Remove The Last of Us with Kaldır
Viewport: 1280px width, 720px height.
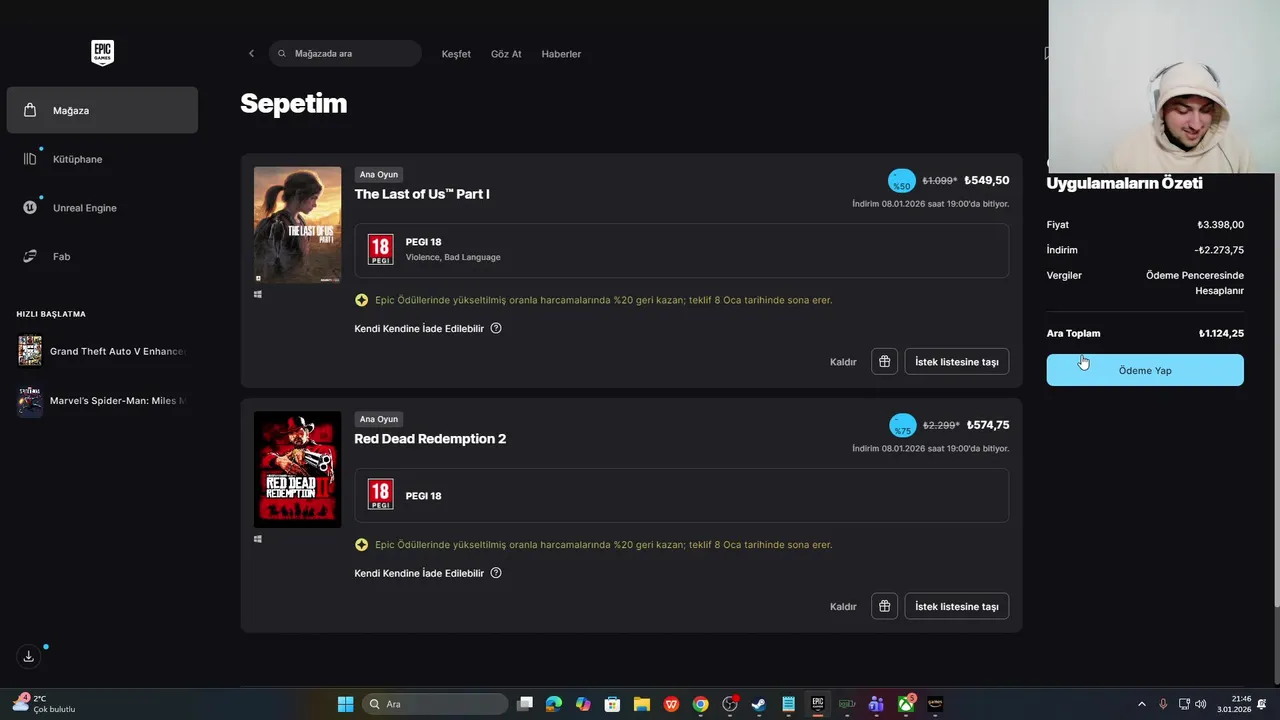(x=843, y=362)
